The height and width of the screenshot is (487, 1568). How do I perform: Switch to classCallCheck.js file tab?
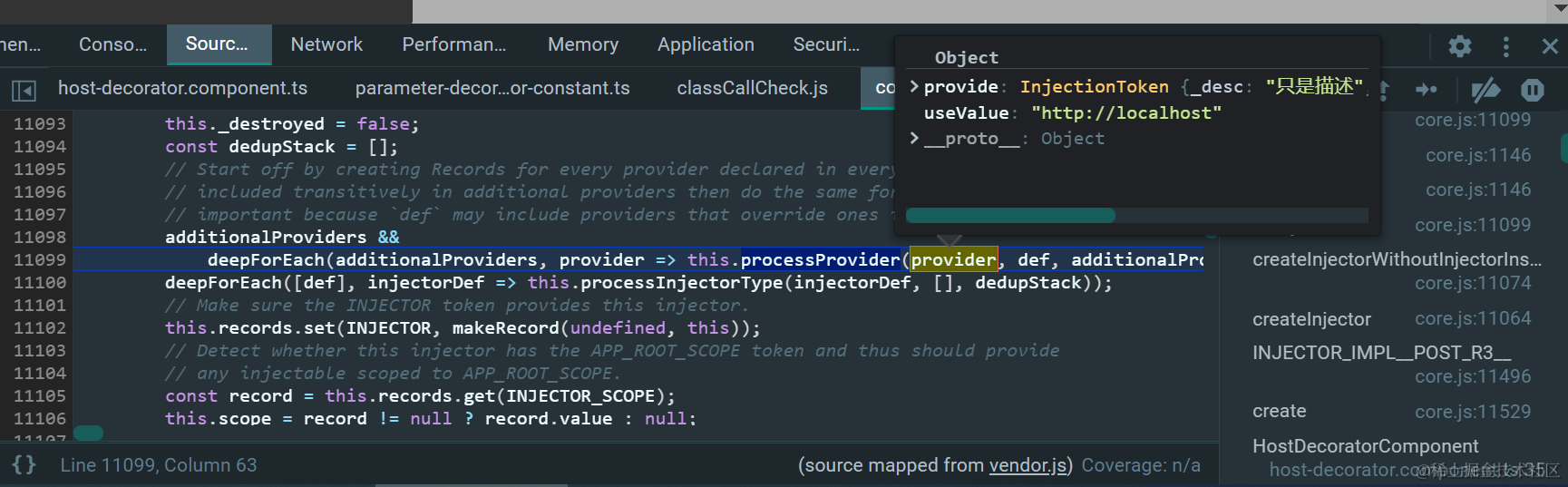(x=752, y=88)
